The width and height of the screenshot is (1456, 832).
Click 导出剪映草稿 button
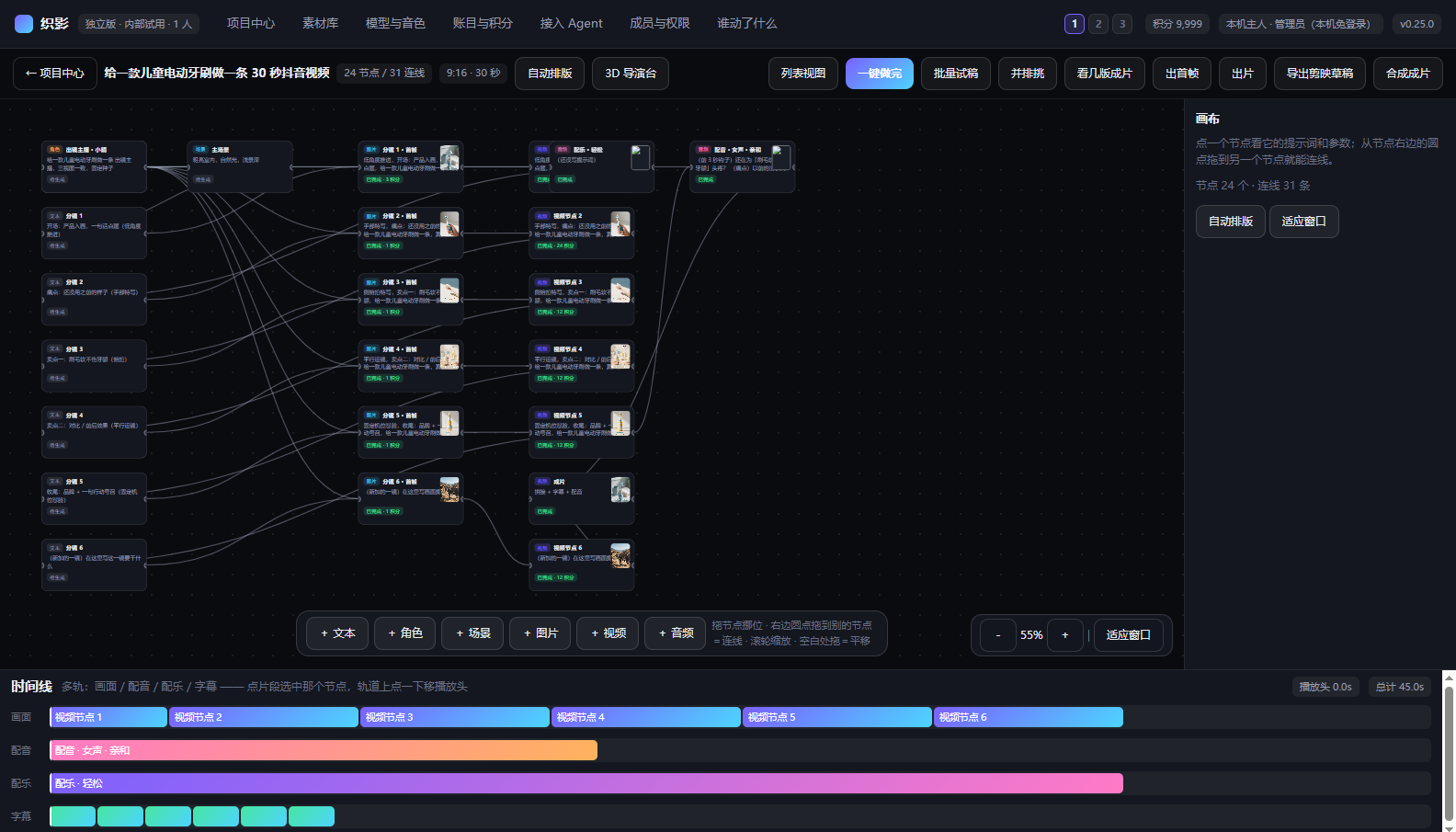pyautogui.click(x=1320, y=74)
